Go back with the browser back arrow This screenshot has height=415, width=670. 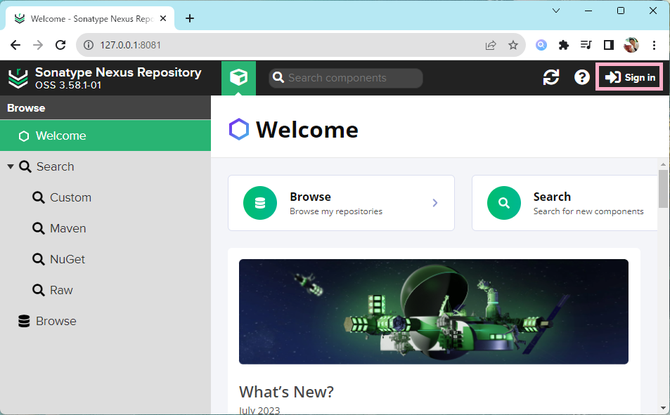point(15,45)
